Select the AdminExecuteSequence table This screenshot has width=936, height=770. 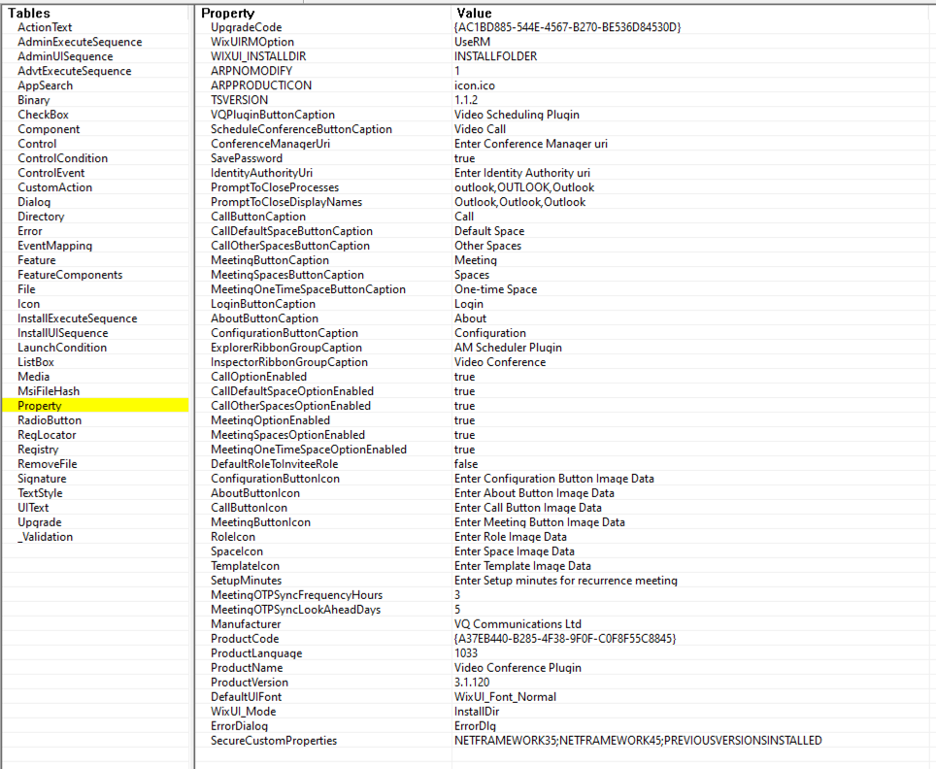point(80,42)
